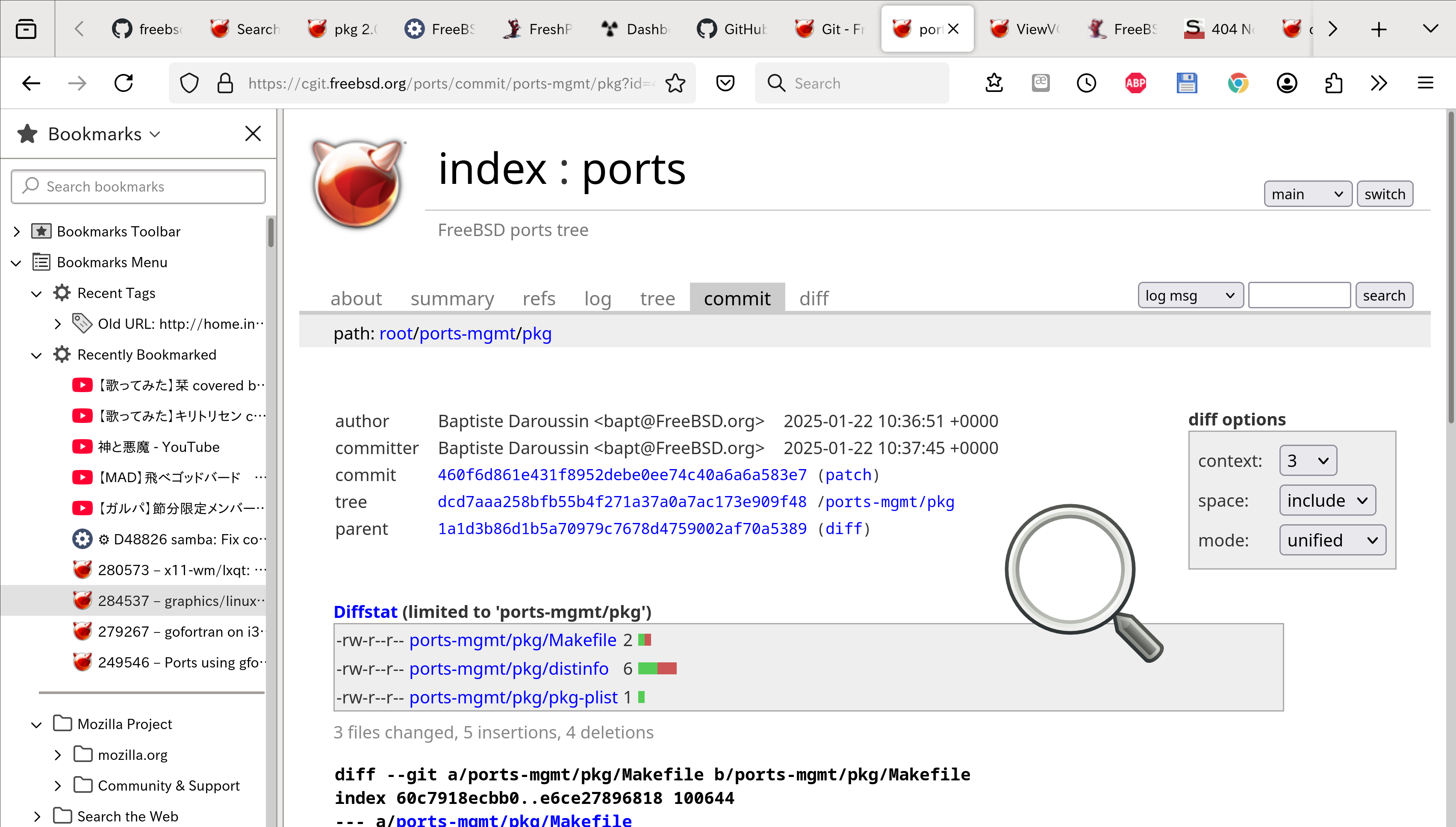Click the extensions puzzle piece icon

tap(1334, 83)
